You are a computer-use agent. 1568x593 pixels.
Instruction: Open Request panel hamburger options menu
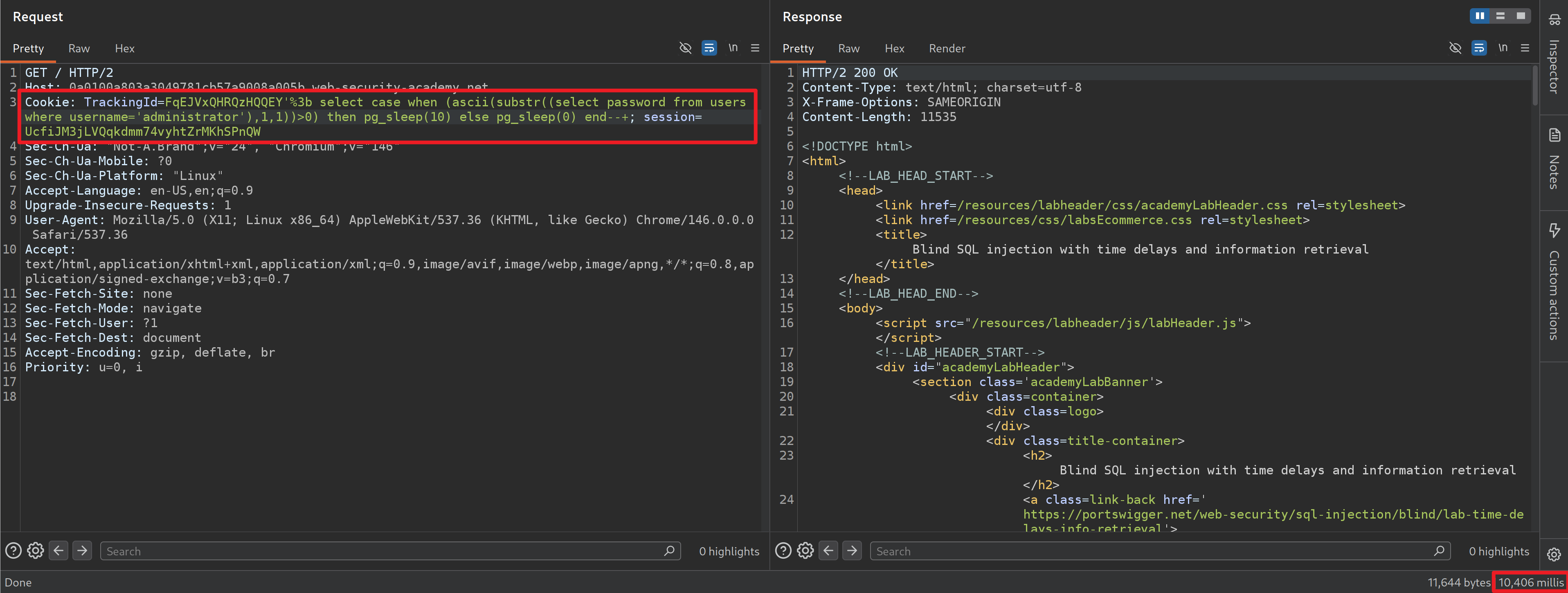pyautogui.click(x=755, y=47)
